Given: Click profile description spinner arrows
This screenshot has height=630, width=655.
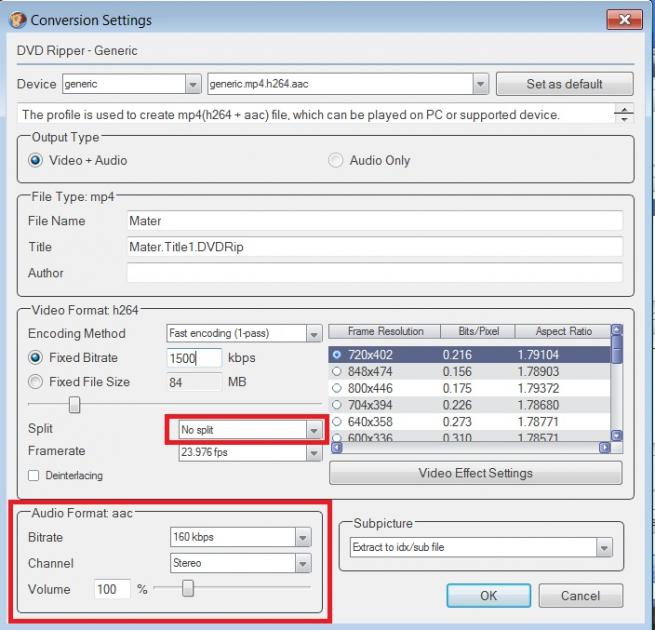Looking at the screenshot, I should click(x=626, y=114).
